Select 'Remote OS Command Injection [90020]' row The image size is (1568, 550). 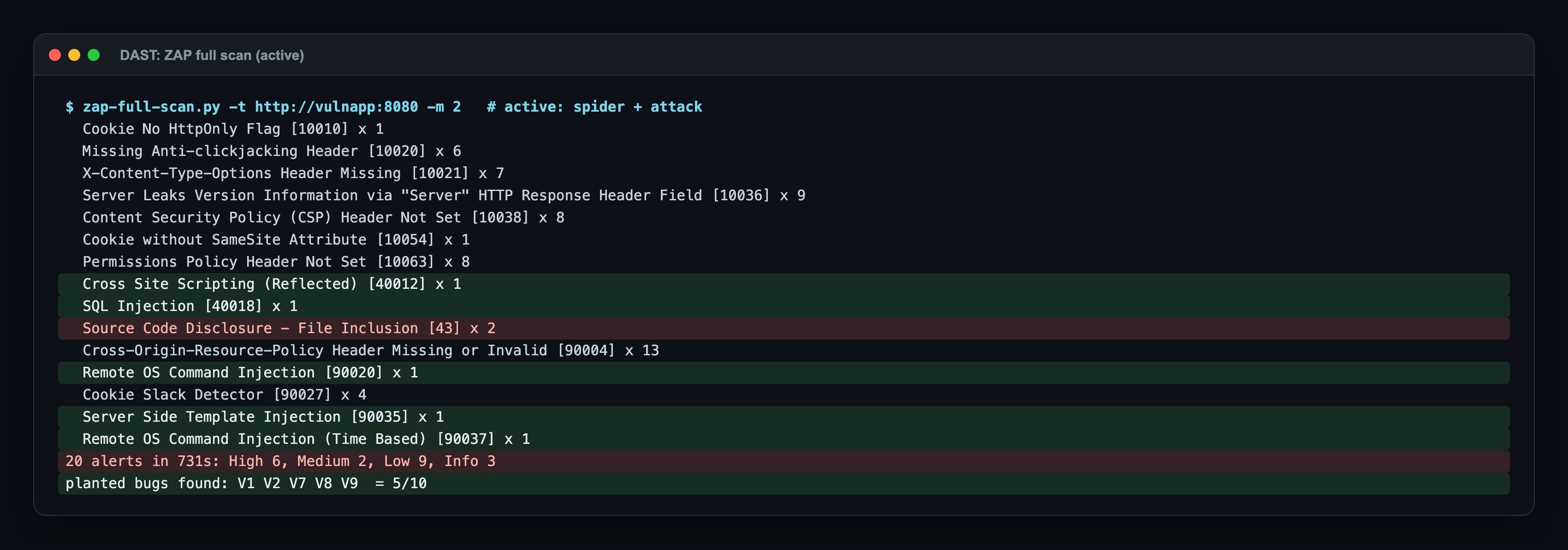[x=784, y=373]
